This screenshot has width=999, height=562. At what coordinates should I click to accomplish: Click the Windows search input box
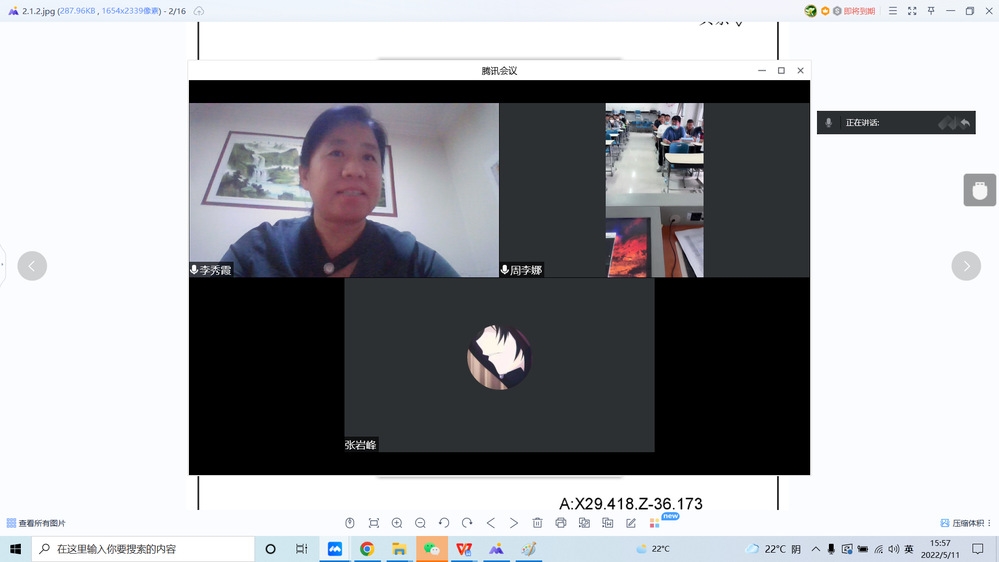coord(145,549)
